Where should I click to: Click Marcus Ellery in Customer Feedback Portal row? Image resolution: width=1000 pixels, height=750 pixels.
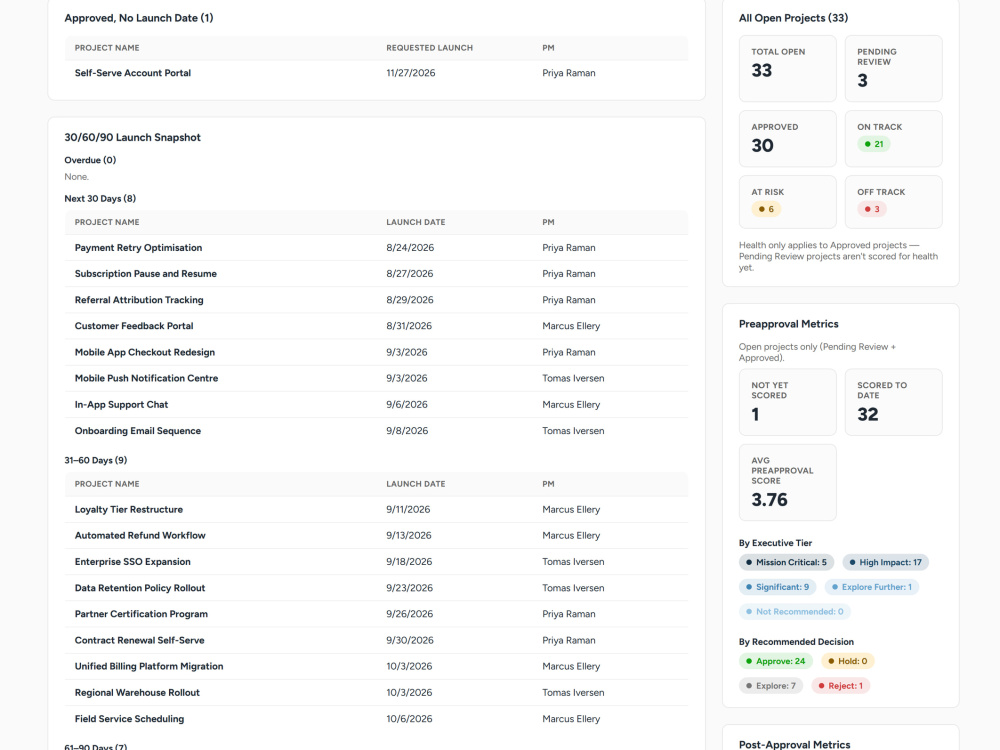pos(571,326)
